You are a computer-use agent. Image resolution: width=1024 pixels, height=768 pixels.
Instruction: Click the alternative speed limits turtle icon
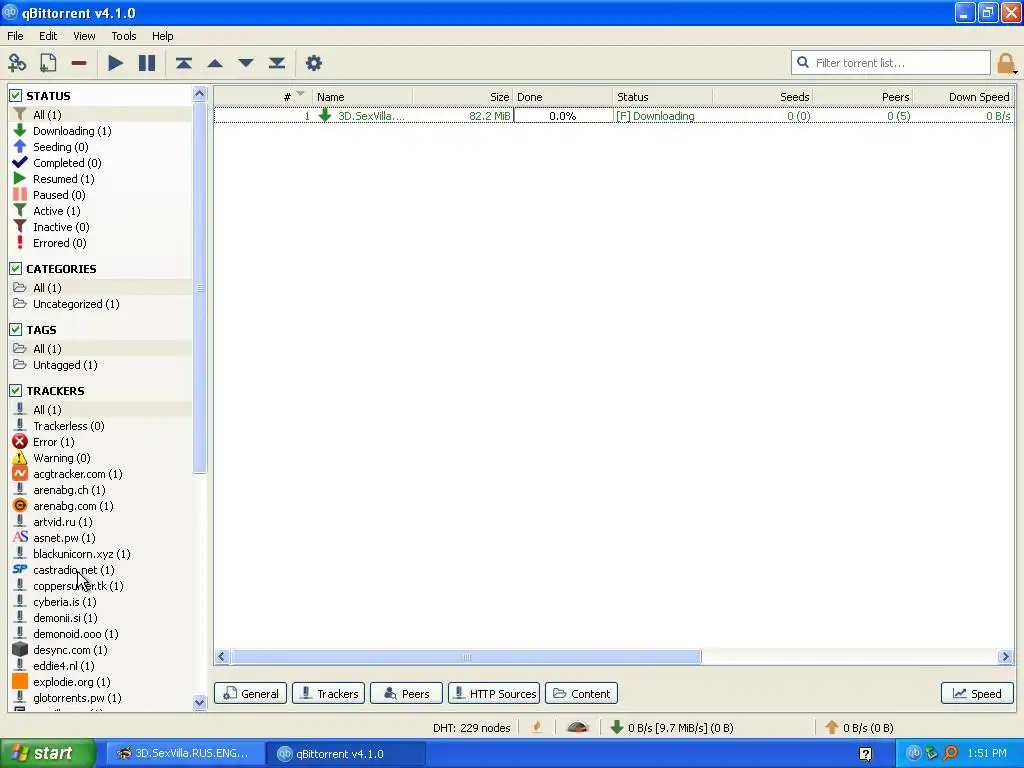[577, 727]
